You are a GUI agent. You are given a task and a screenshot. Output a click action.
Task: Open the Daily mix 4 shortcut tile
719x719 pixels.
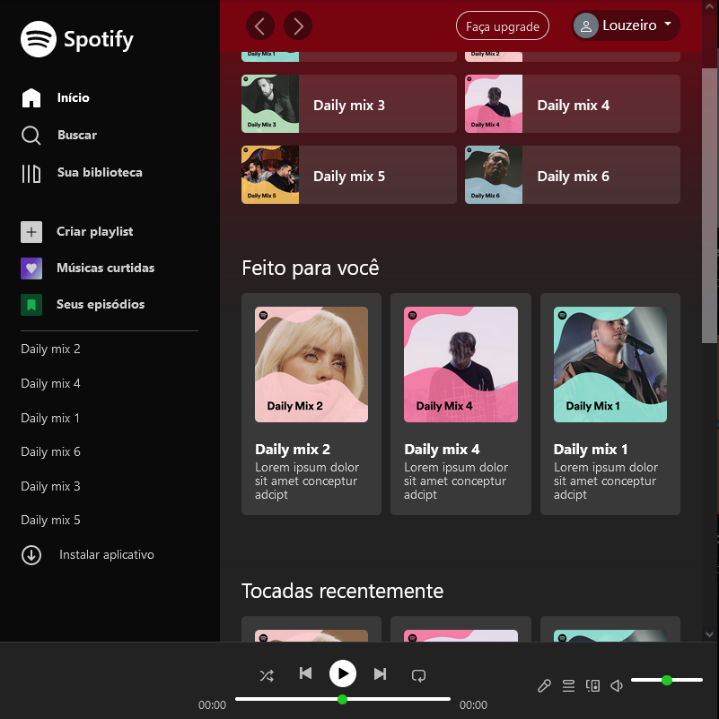pos(572,104)
